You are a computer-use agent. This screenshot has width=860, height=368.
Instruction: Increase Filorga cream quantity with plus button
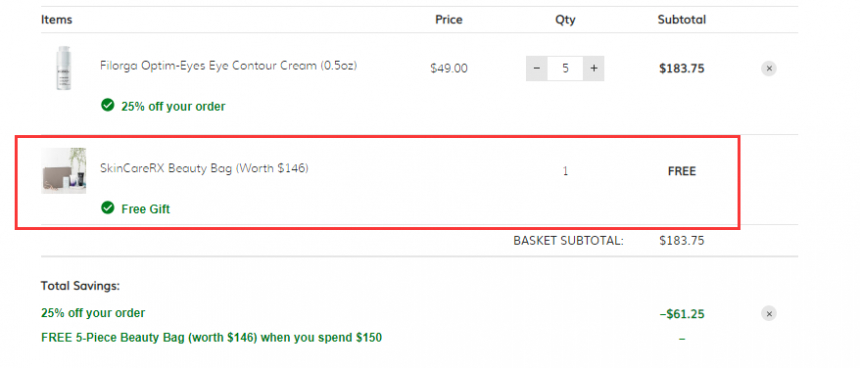click(x=593, y=69)
